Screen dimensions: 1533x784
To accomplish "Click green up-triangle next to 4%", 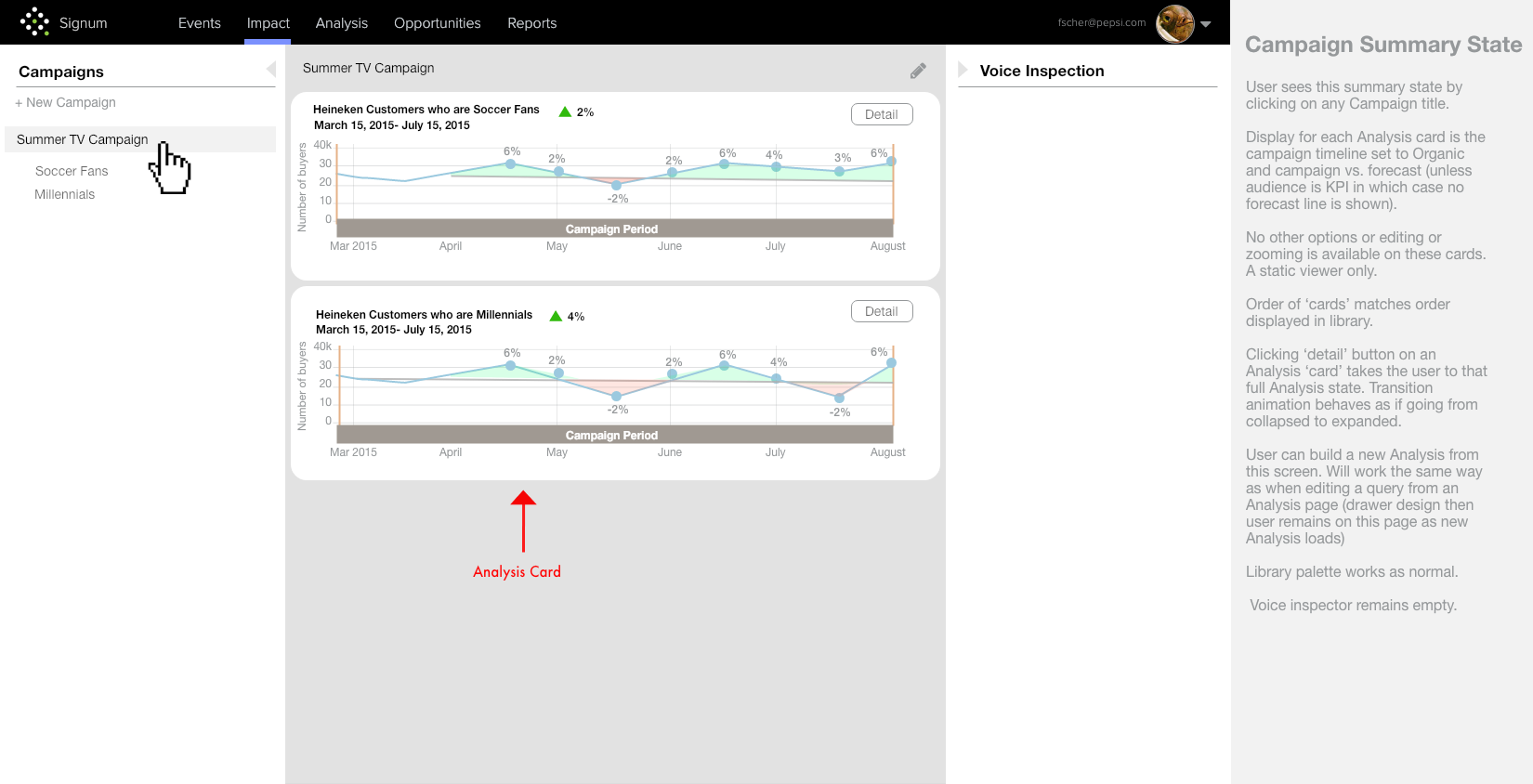I will tap(556, 316).
